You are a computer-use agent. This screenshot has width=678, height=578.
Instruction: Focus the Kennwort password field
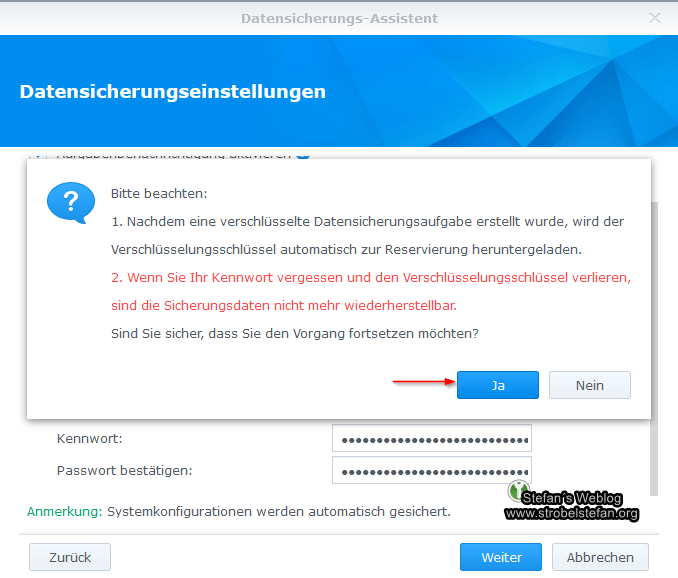(432, 438)
